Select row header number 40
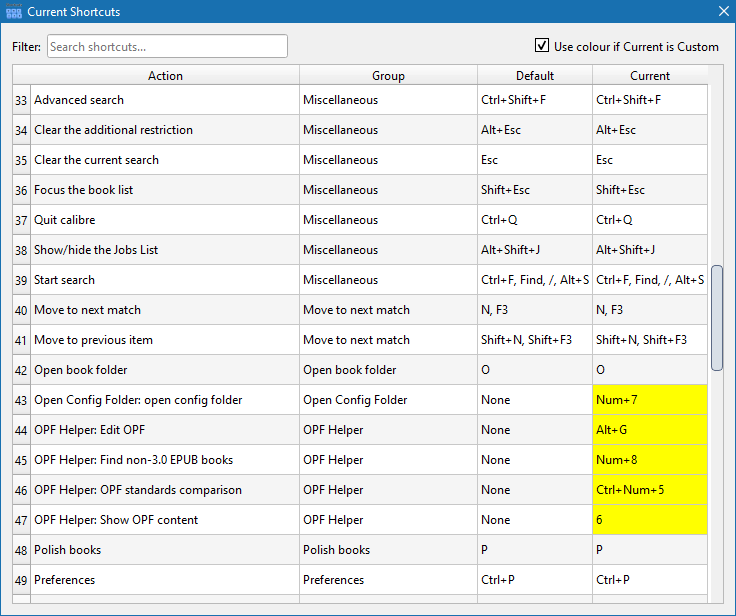This screenshot has width=736, height=616. [x=21, y=310]
